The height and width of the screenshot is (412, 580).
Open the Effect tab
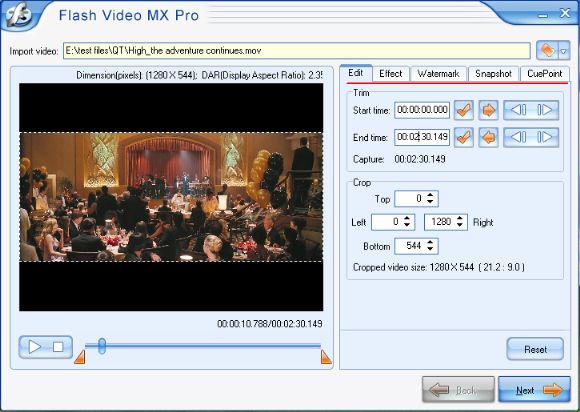click(391, 74)
